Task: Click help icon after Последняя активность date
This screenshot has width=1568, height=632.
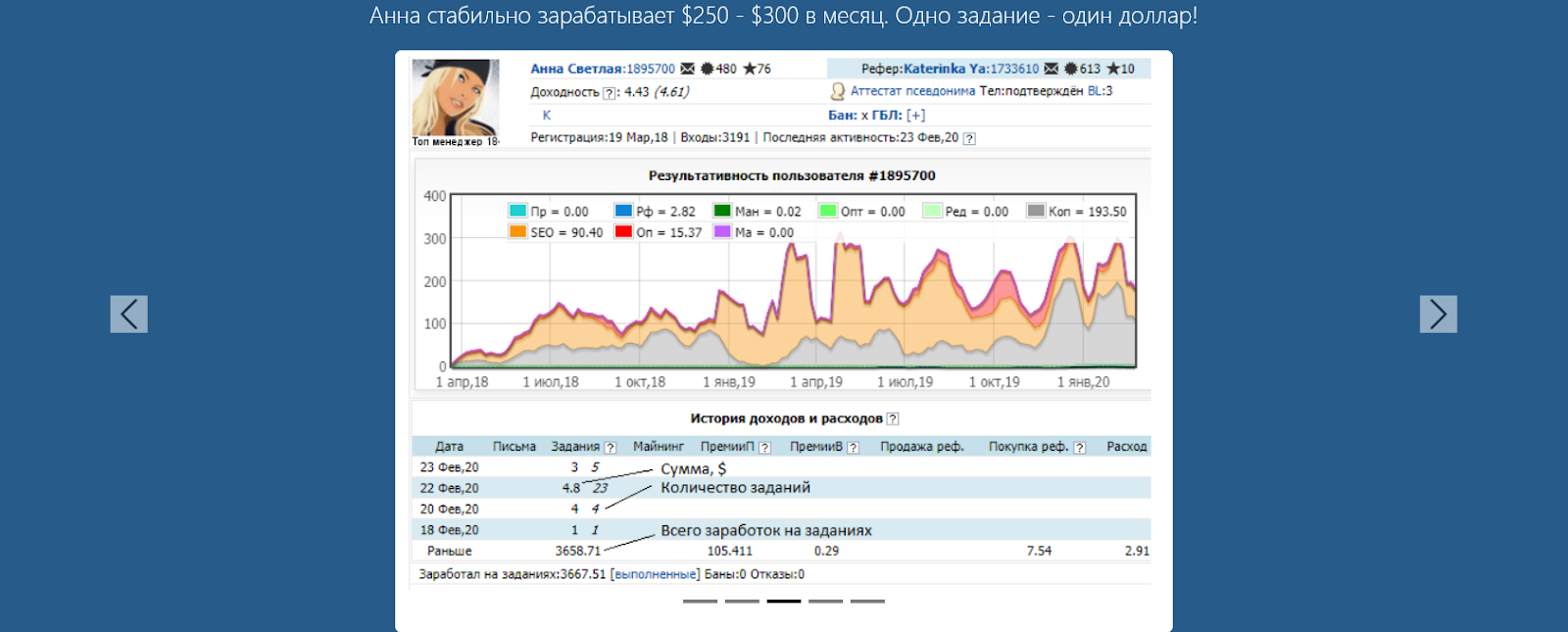Action: click(x=969, y=138)
